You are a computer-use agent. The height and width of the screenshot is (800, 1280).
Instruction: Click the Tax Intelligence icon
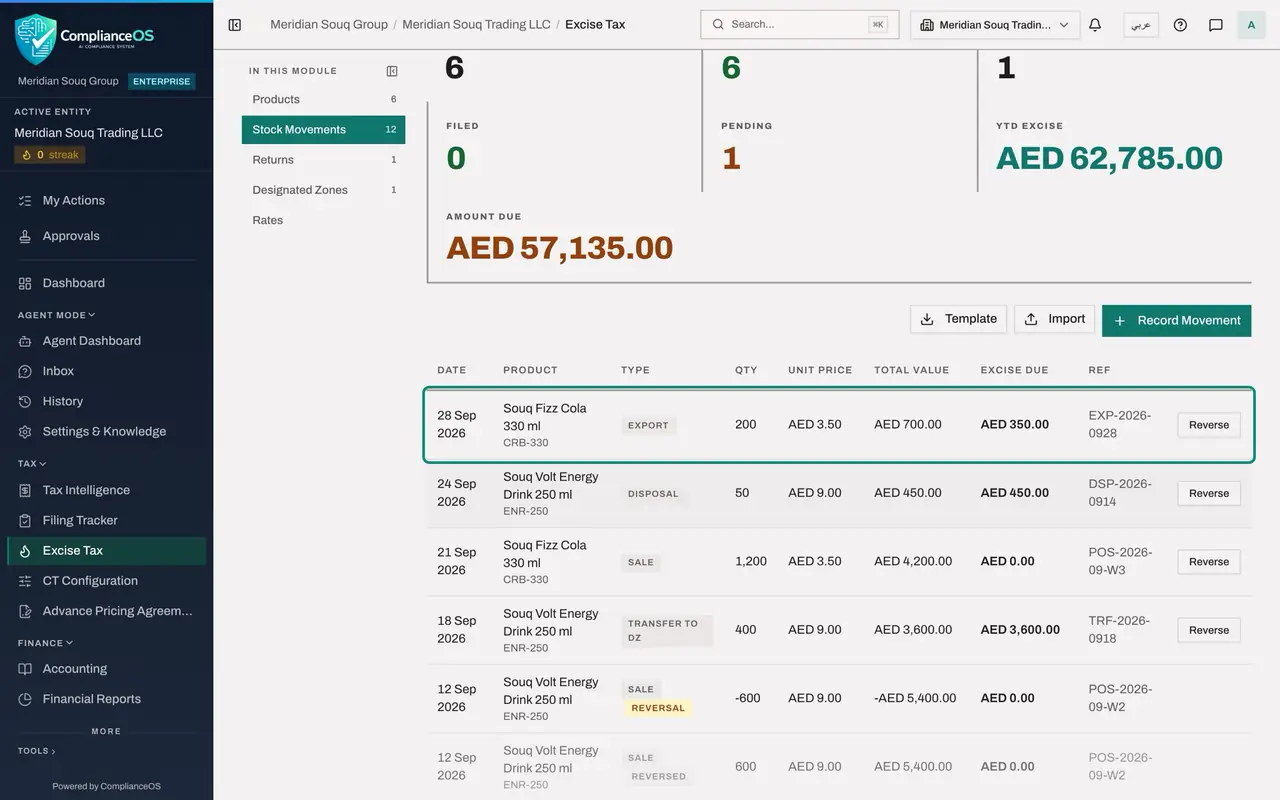coord(25,491)
